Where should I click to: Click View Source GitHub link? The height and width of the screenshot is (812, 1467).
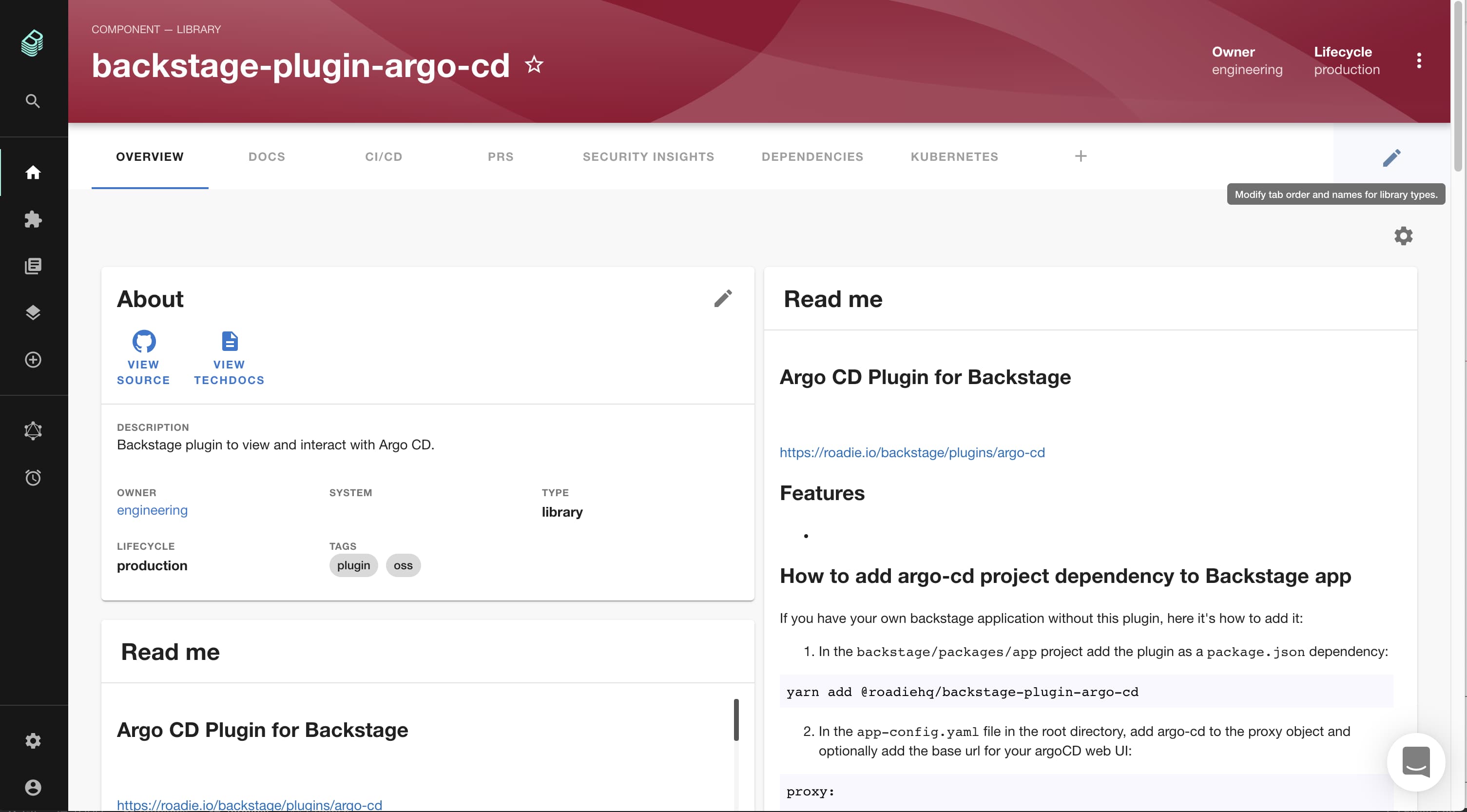coord(143,357)
